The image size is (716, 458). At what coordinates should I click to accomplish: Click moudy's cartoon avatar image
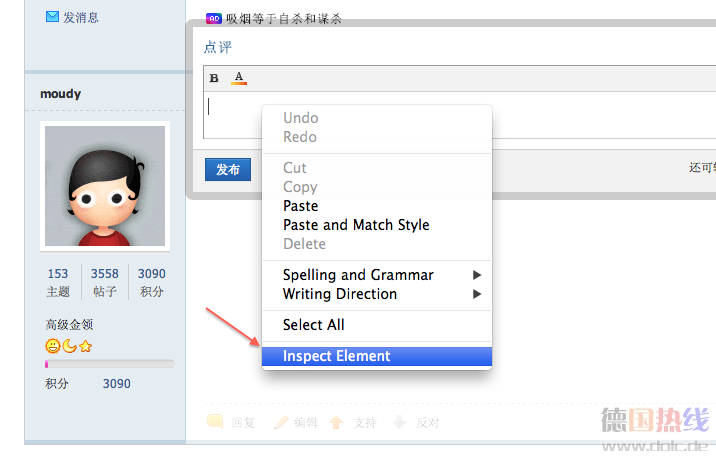coord(105,186)
